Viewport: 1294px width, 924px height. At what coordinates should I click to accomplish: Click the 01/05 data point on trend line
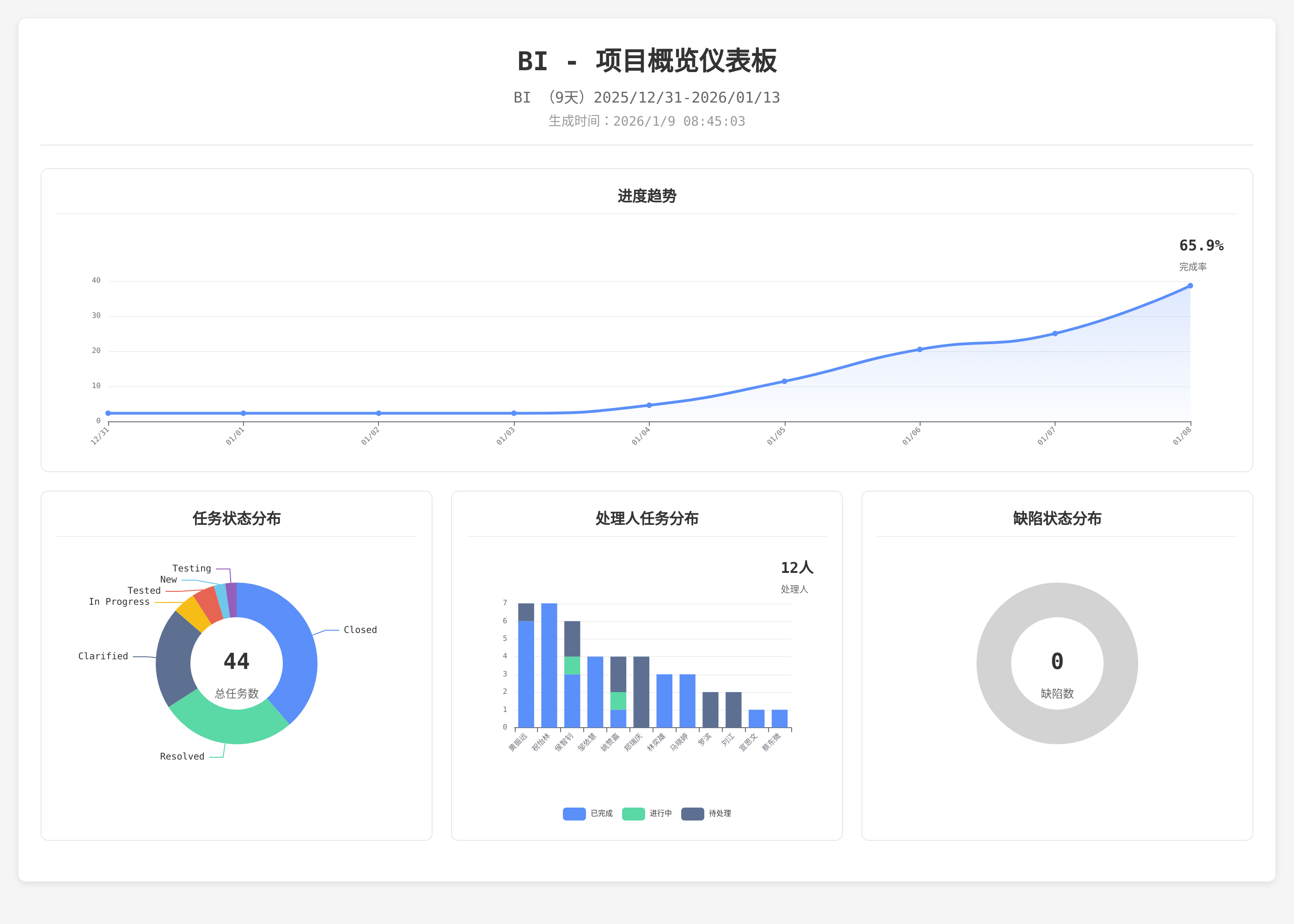pyautogui.click(x=784, y=381)
